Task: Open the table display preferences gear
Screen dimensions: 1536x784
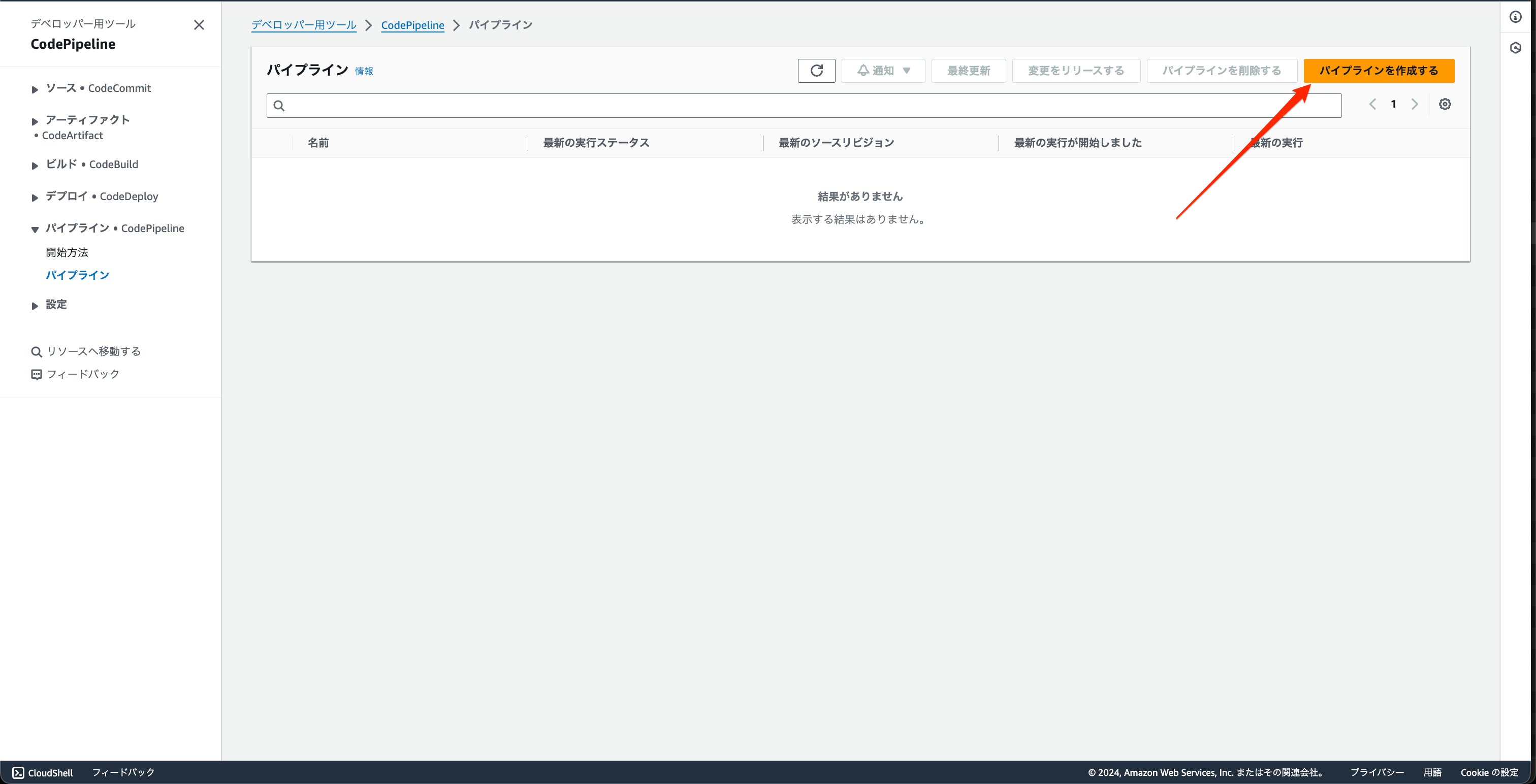Action: (x=1445, y=104)
